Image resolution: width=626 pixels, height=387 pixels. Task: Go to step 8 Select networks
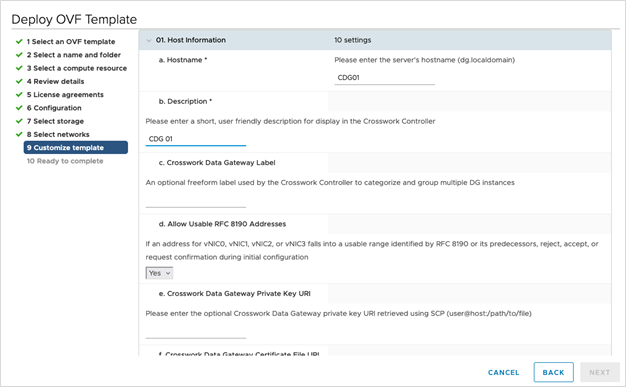point(58,134)
